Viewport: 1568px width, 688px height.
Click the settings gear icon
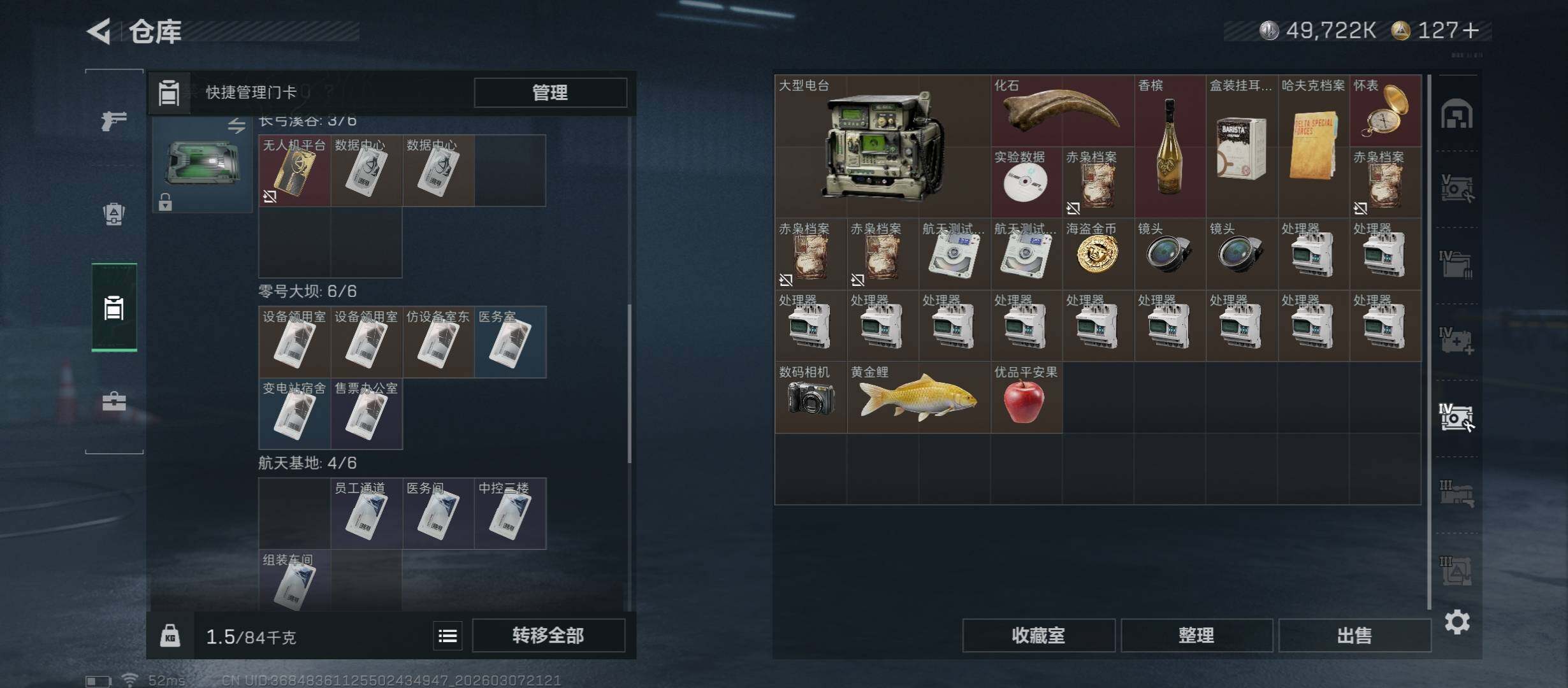[x=1457, y=622]
